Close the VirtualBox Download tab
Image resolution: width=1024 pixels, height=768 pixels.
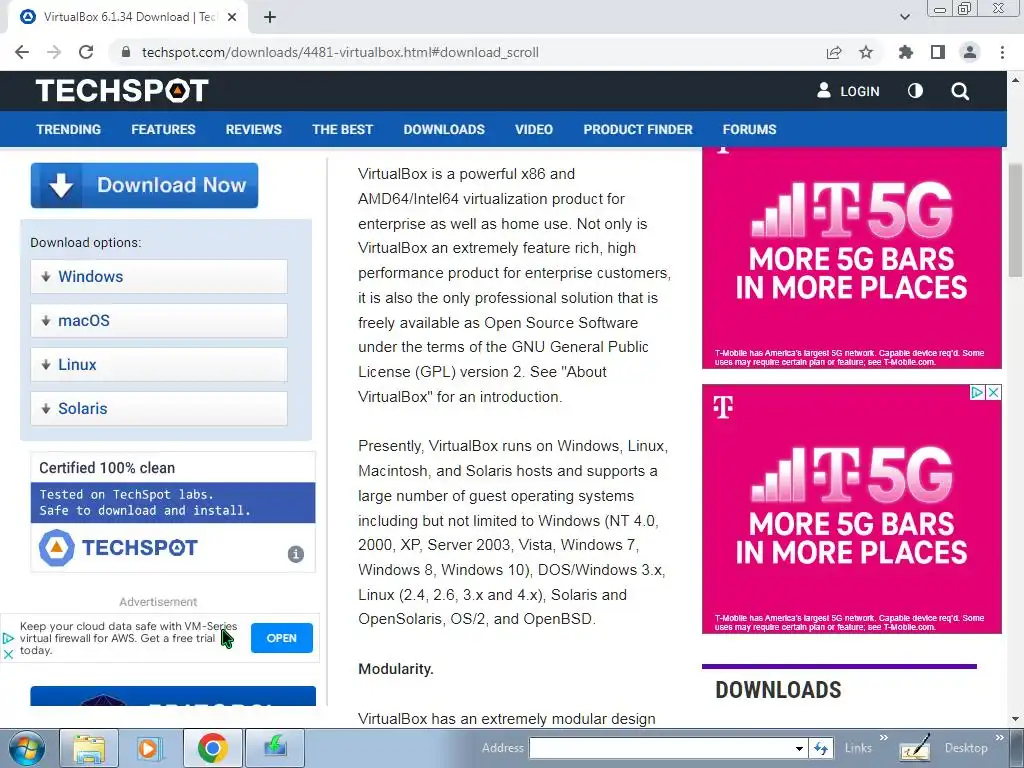pos(232,17)
